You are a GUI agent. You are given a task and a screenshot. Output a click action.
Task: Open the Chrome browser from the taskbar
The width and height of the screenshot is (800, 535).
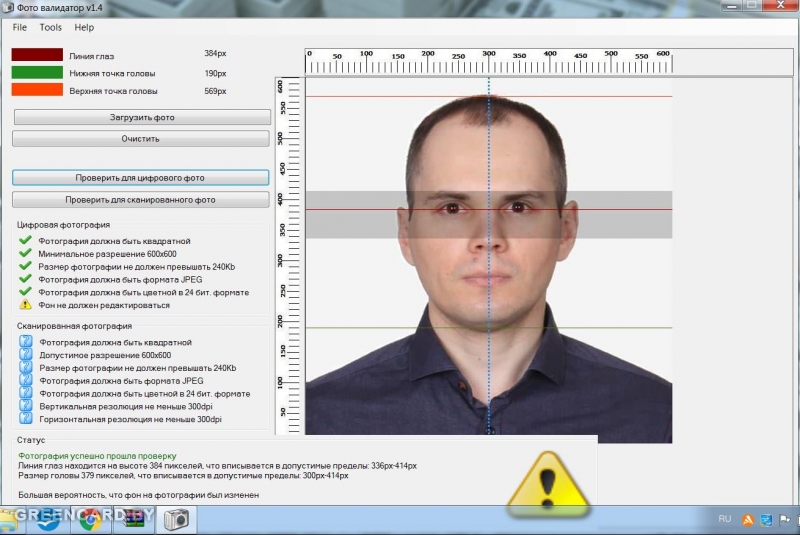(92, 520)
